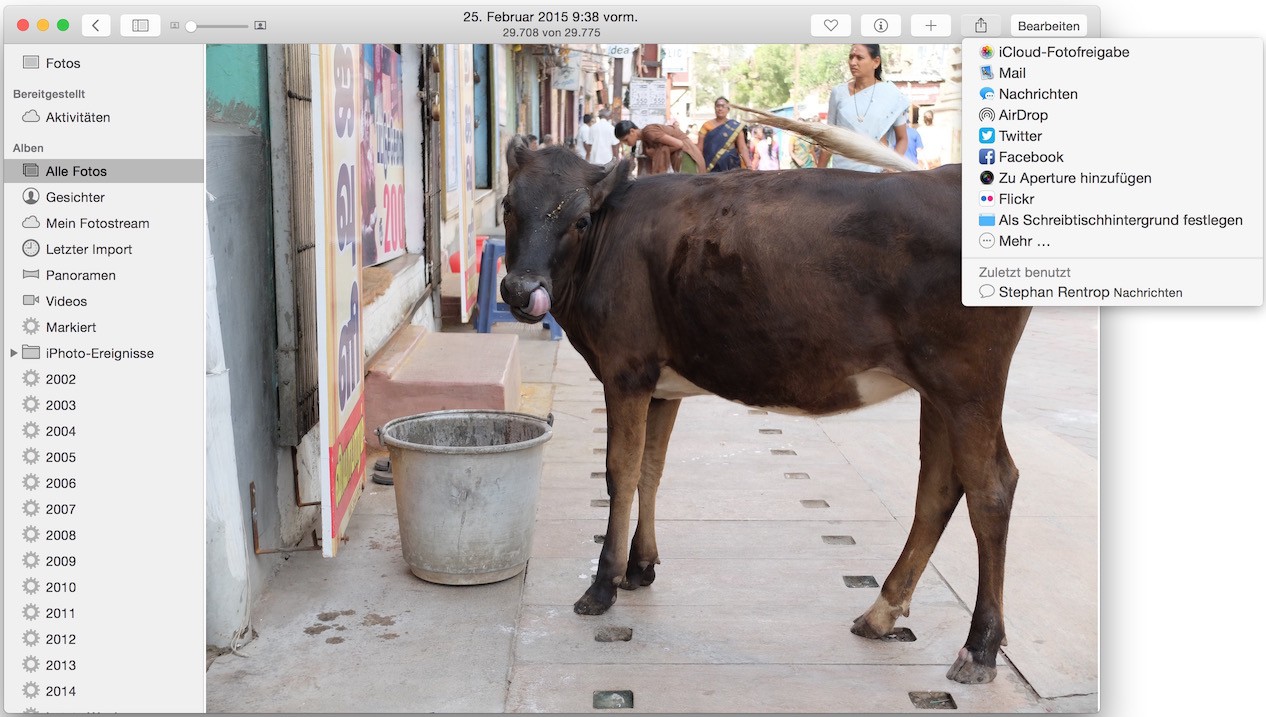Click the Bearbeiten button
Viewport: 1266px width, 717px height.
pos(1048,26)
